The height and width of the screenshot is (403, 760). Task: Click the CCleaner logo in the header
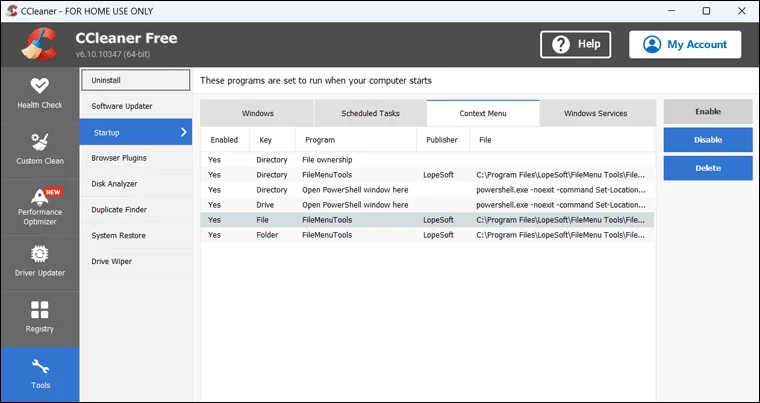pos(39,44)
